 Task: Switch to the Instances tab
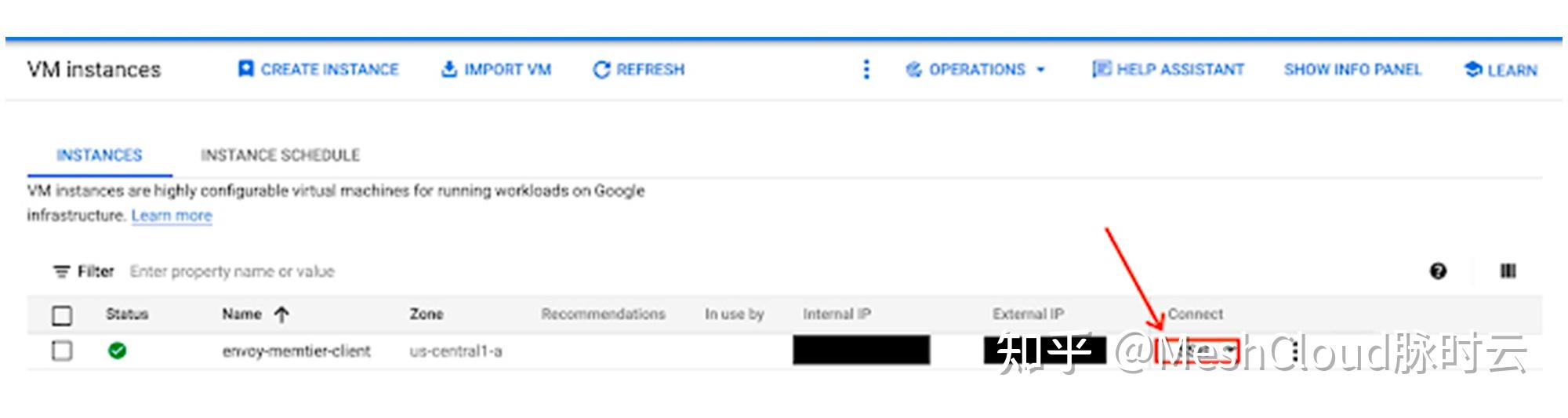pos(100,155)
